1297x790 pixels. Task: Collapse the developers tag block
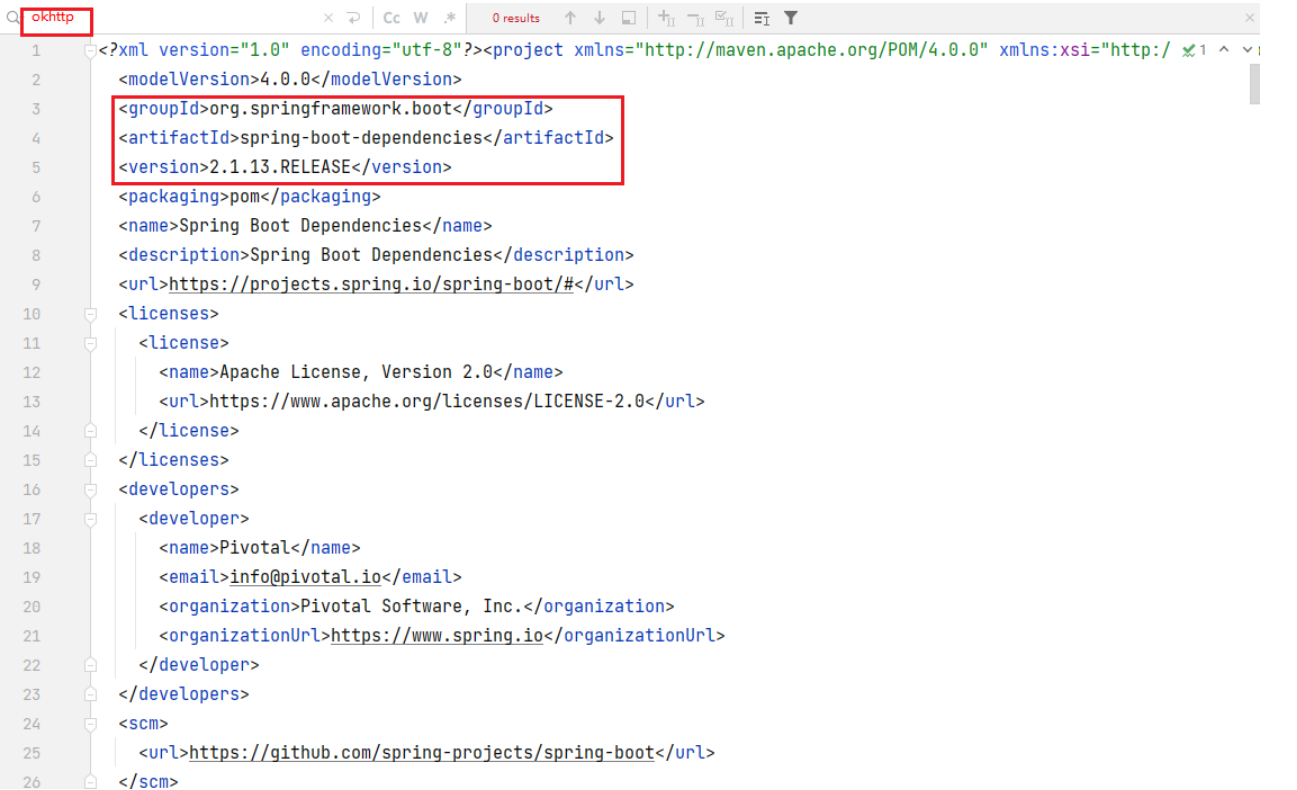91,490
